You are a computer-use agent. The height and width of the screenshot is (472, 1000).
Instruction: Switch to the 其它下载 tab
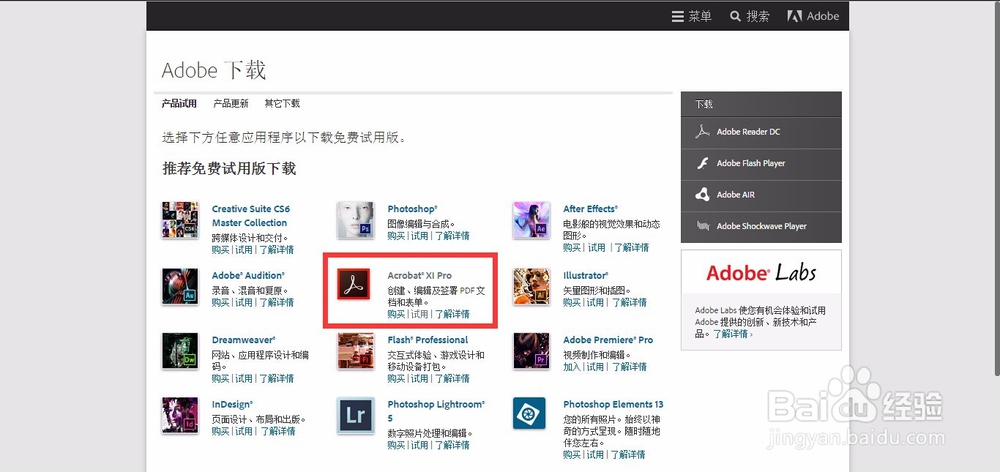[x=282, y=103]
